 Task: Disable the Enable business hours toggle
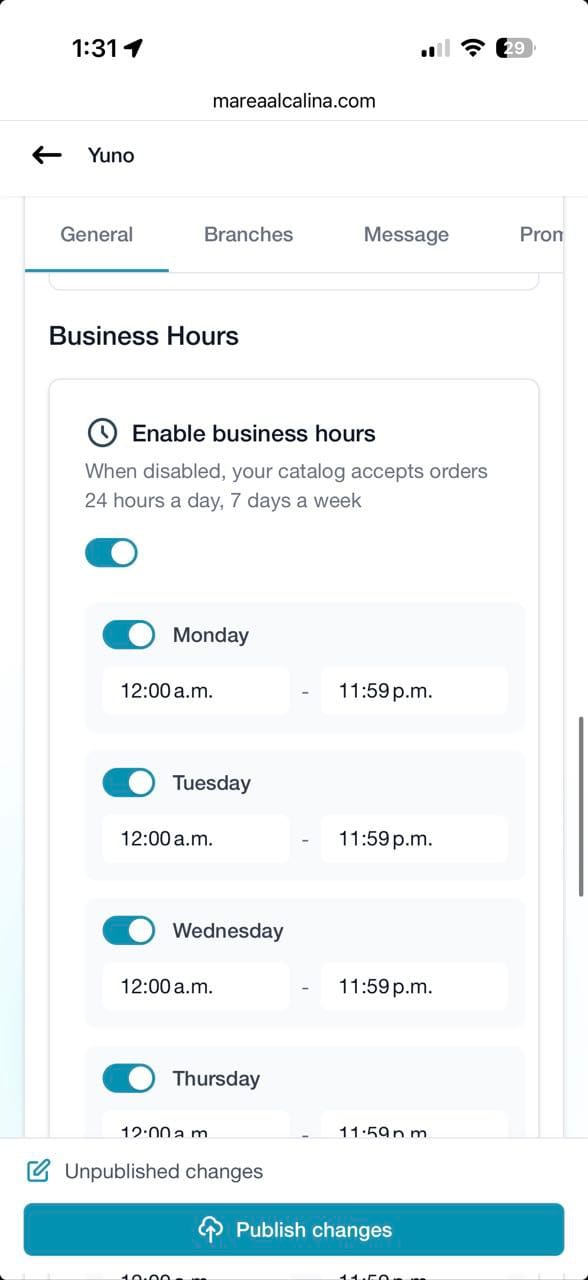coord(111,552)
